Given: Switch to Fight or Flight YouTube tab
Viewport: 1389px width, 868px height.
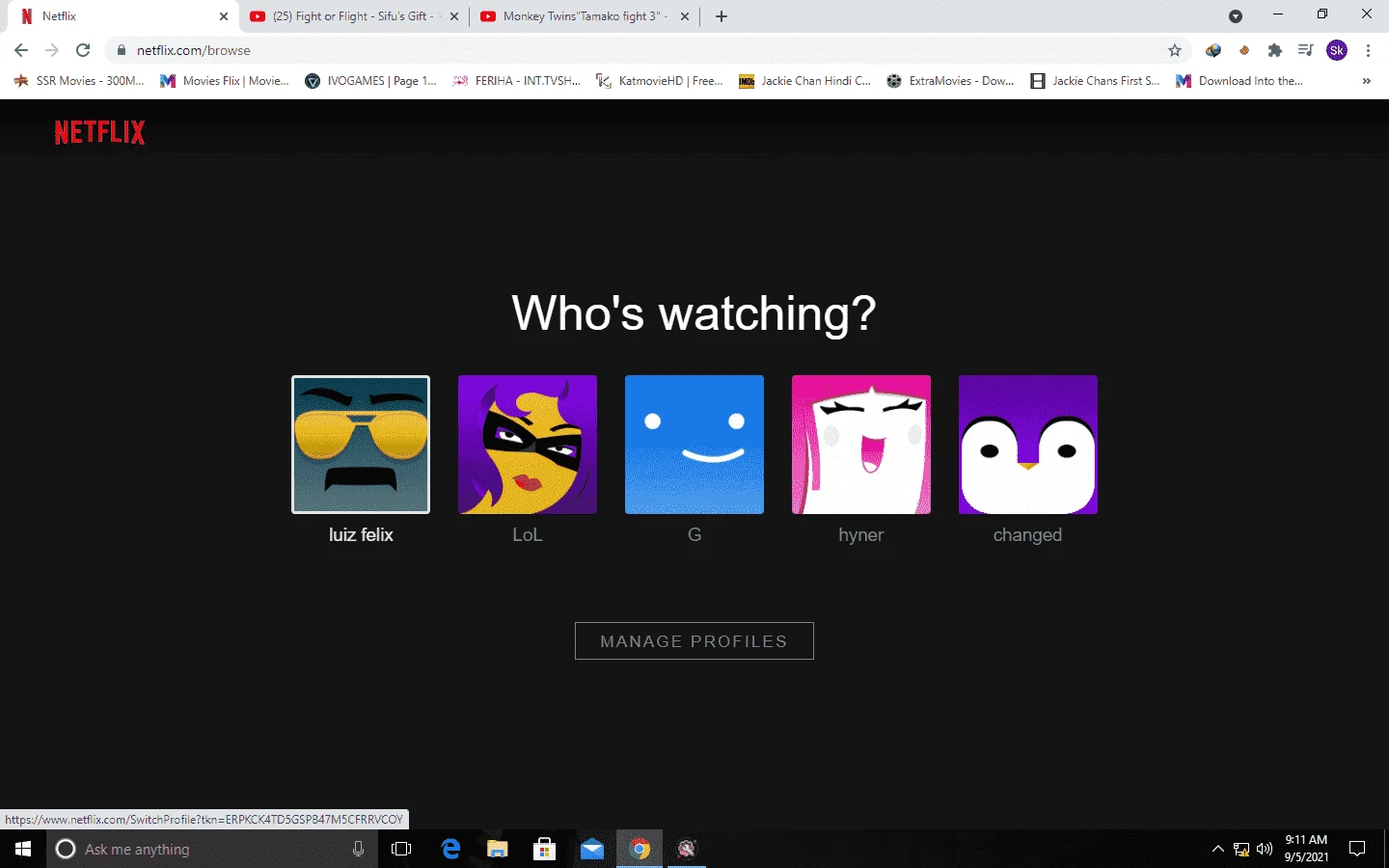Looking at the screenshot, I should tap(353, 16).
